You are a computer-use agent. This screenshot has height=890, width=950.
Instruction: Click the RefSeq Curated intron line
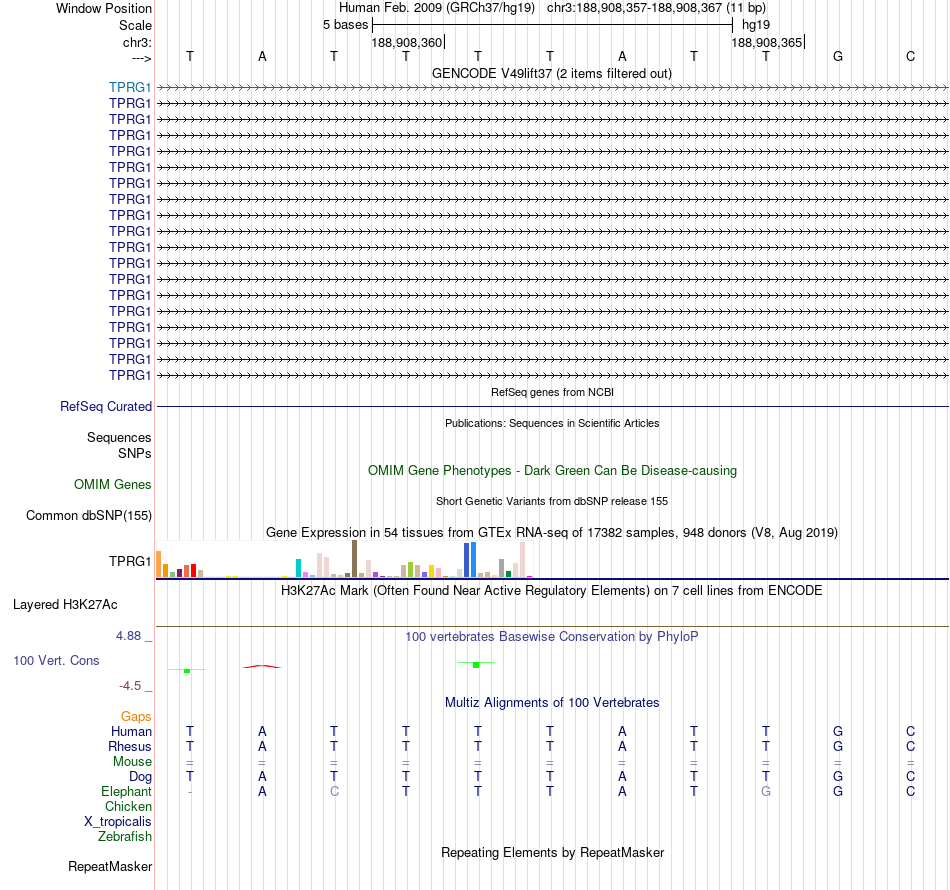tap(553, 407)
